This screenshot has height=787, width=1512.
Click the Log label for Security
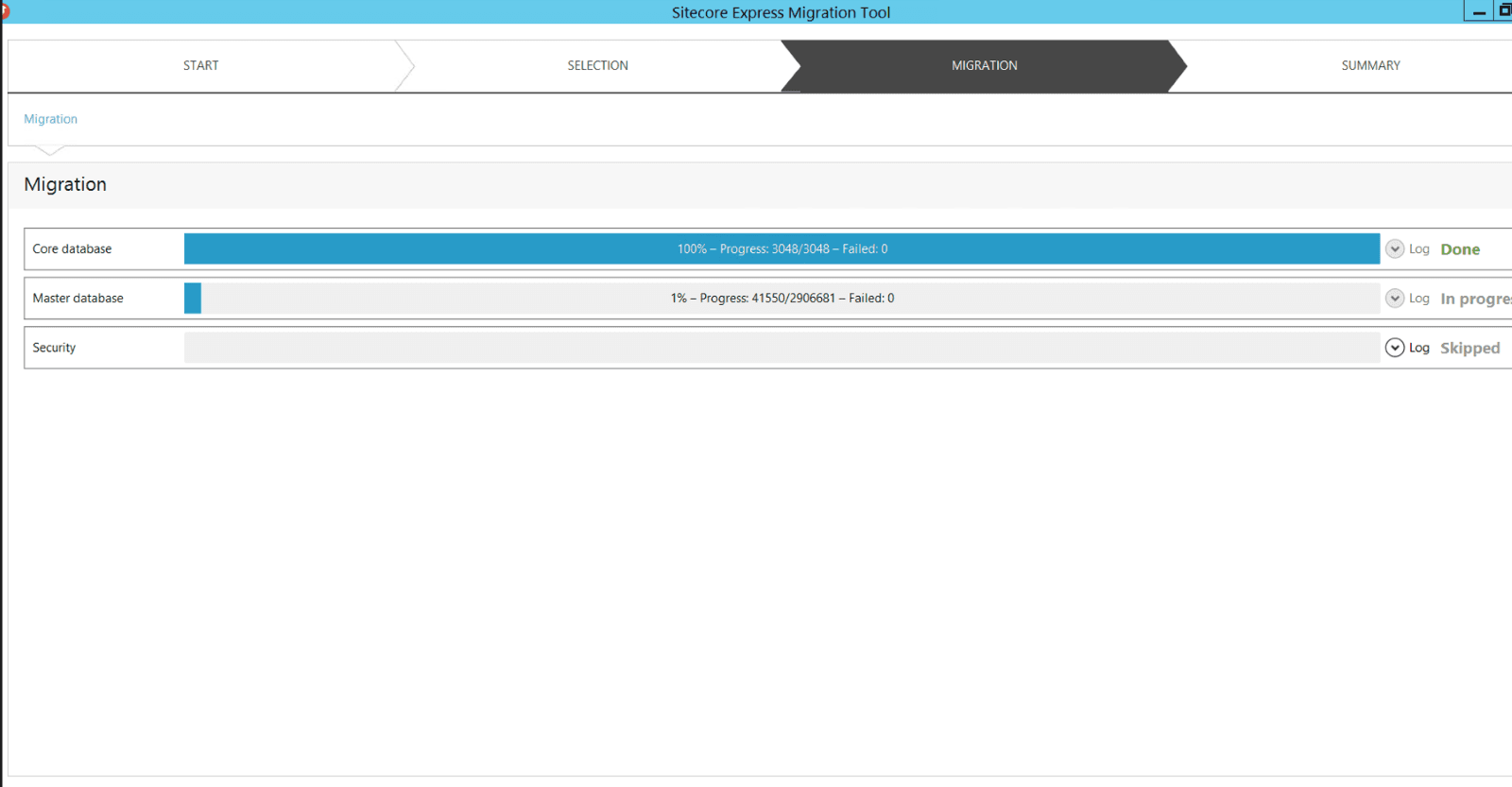point(1418,348)
